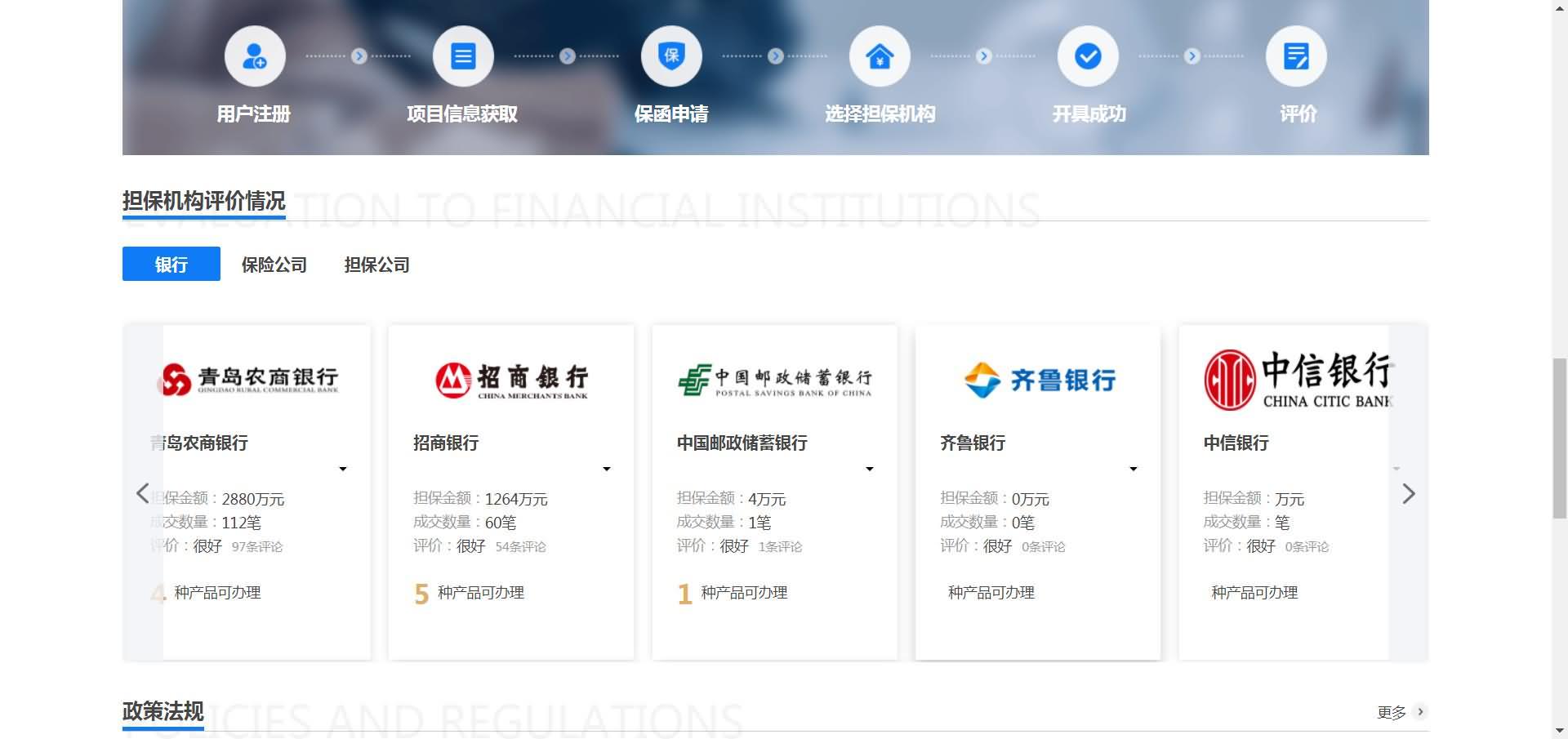The height and width of the screenshot is (739, 1568).
Task: Open the 中信银行 name link
Action: point(1236,443)
